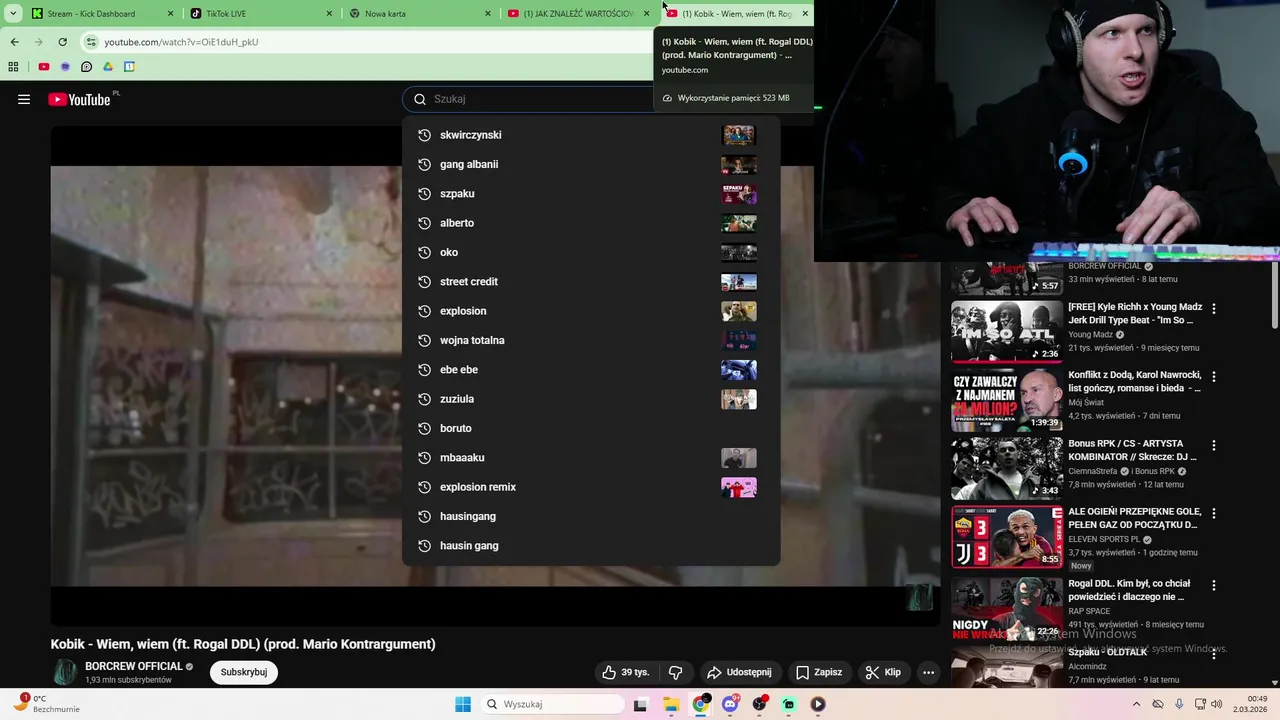Open options menu for Kyle Richh type beat video
The width and height of the screenshot is (1280, 720).
(x=1214, y=309)
